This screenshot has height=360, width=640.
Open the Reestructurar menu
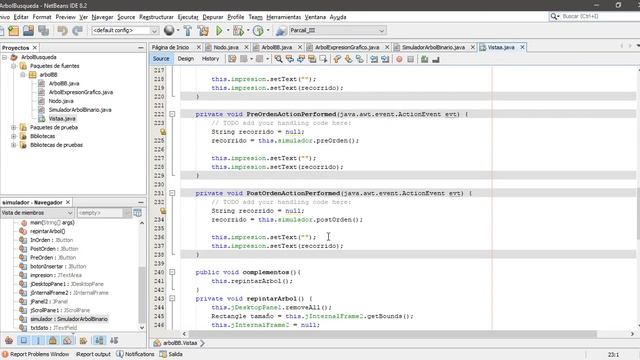click(156, 17)
